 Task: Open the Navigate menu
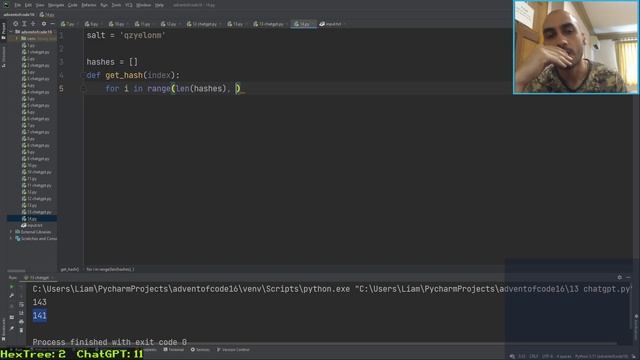click(x=56, y=5)
